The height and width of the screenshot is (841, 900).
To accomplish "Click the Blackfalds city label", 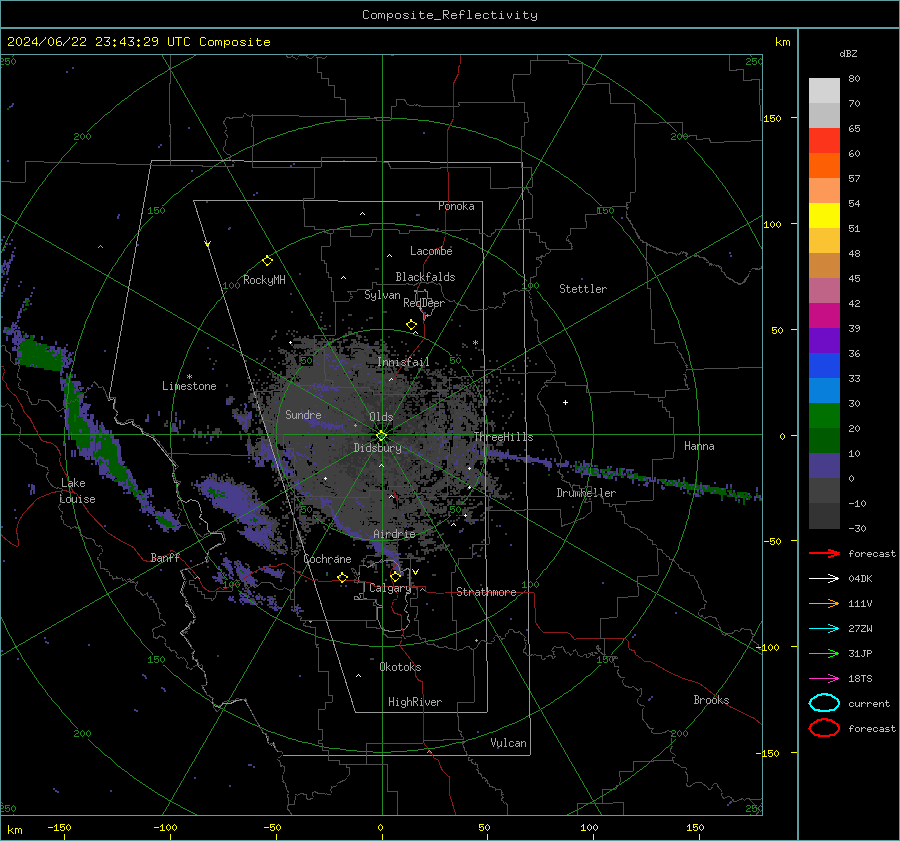I will click(x=425, y=277).
